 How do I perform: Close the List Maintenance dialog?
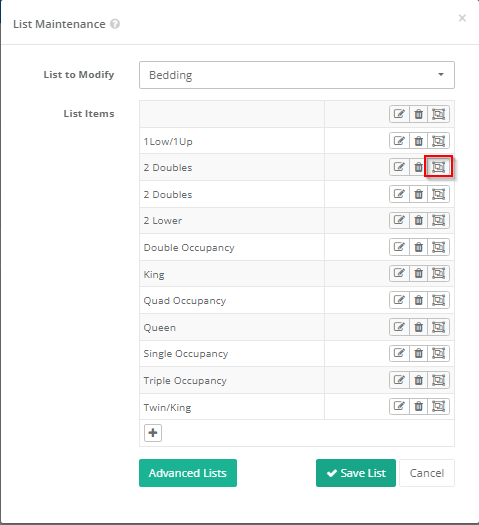[462, 18]
